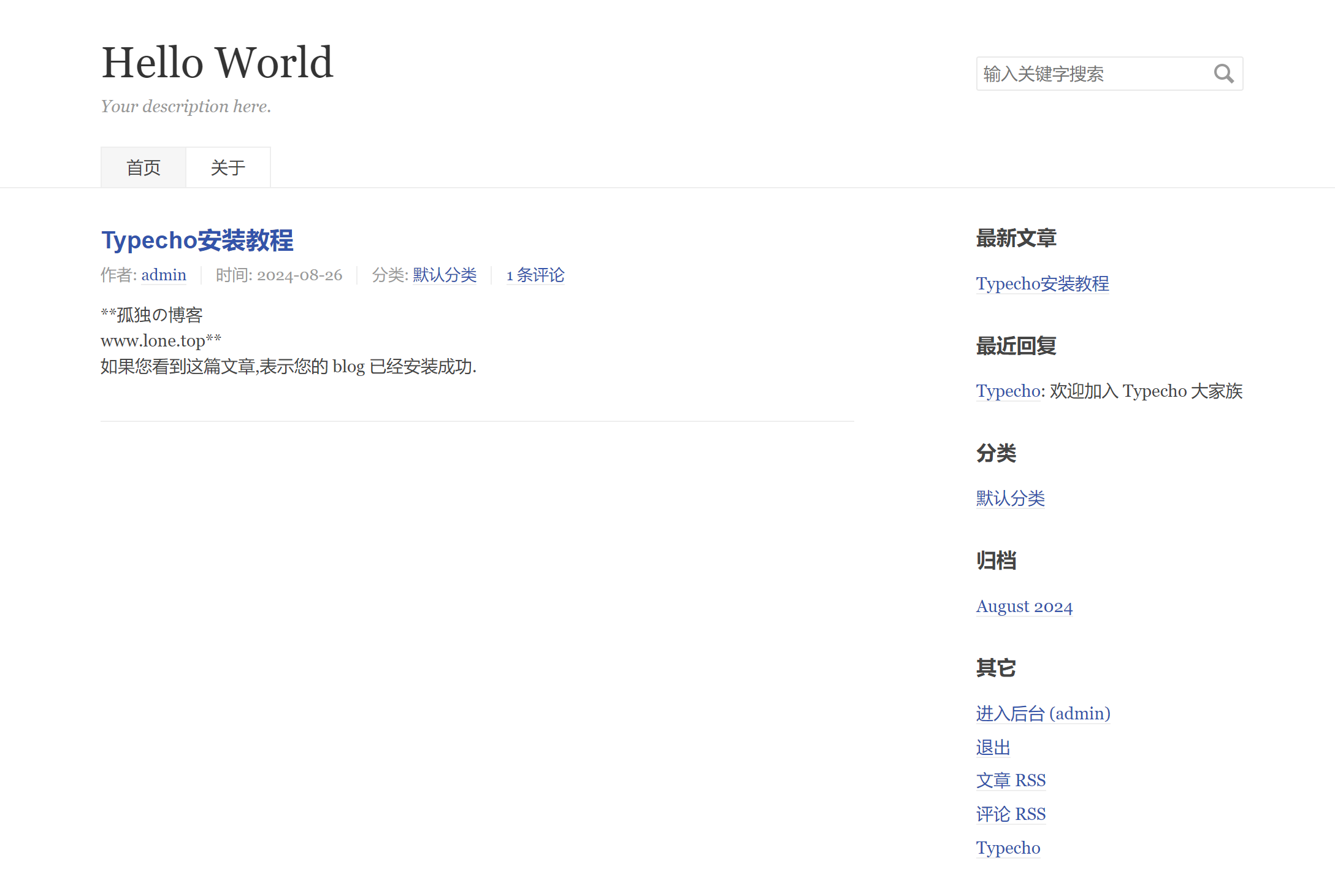The width and height of the screenshot is (1335, 896).
Task: Switch to the 关于 navigation tab
Action: click(228, 167)
